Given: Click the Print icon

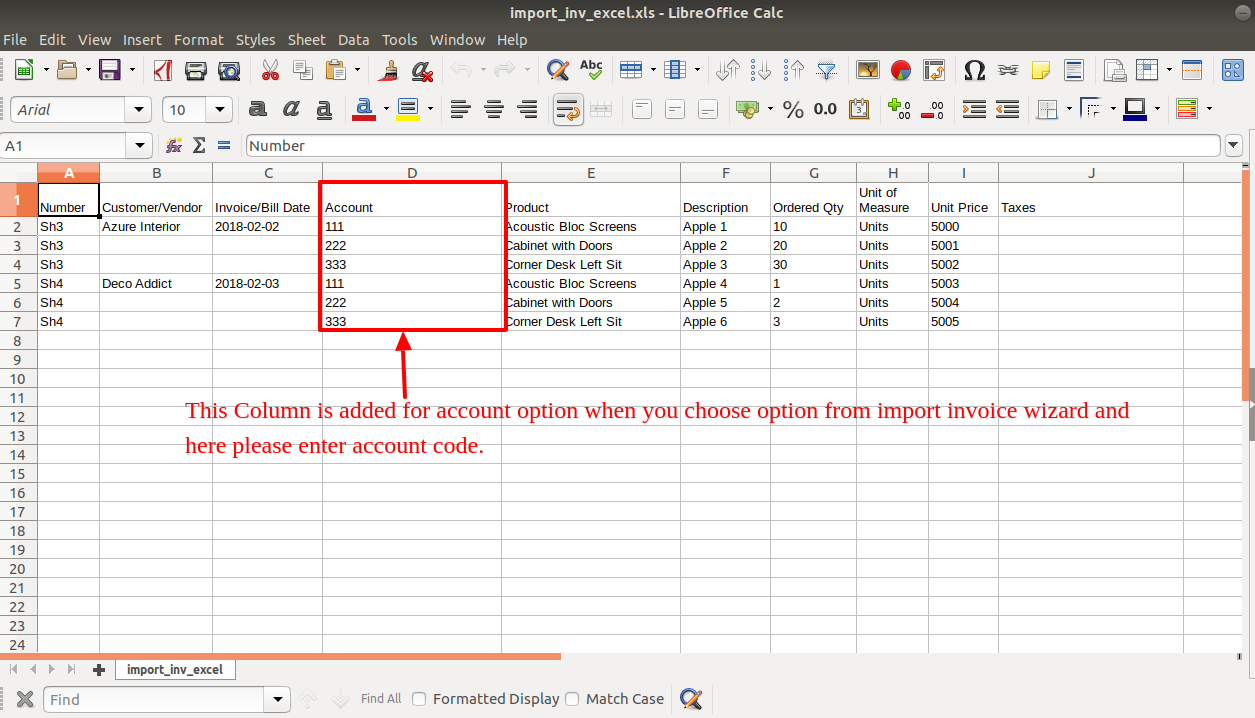Looking at the screenshot, I should [196, 70].
